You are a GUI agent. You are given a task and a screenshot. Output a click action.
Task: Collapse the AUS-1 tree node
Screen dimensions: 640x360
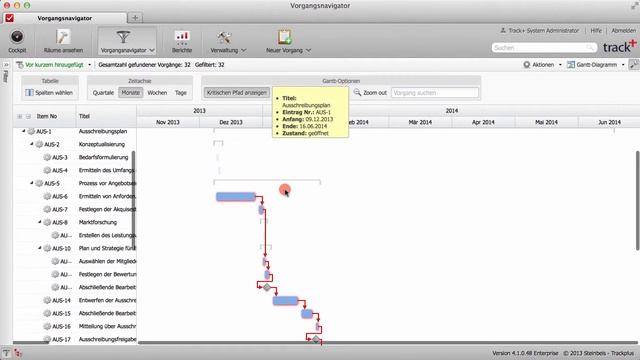[23, 131]
